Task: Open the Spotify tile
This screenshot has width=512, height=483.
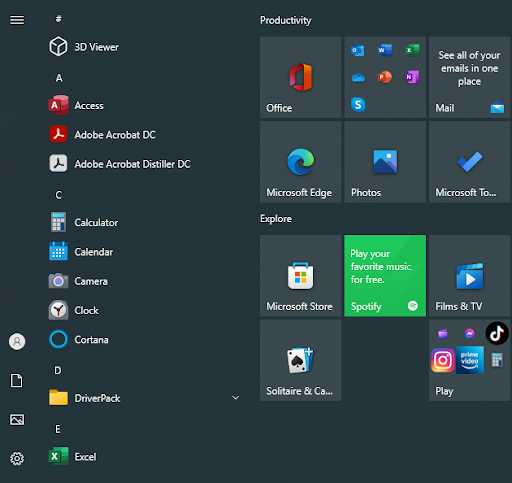Action: tap(385, 276)
